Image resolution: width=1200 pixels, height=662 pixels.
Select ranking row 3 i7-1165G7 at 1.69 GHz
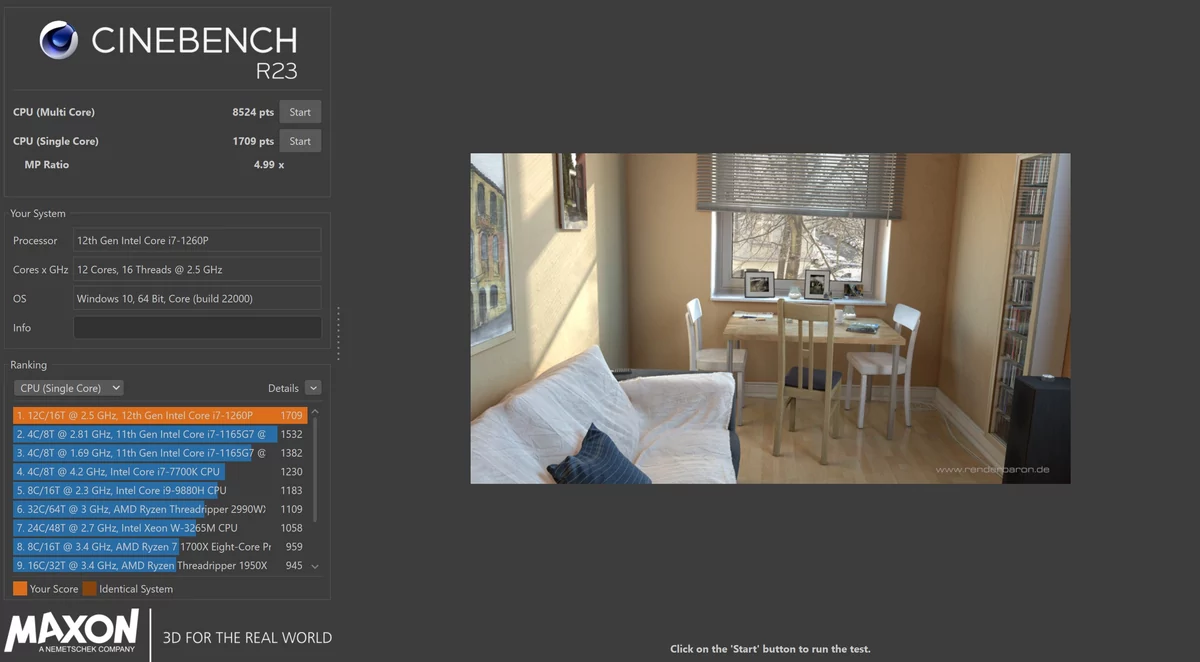[160, 453]
